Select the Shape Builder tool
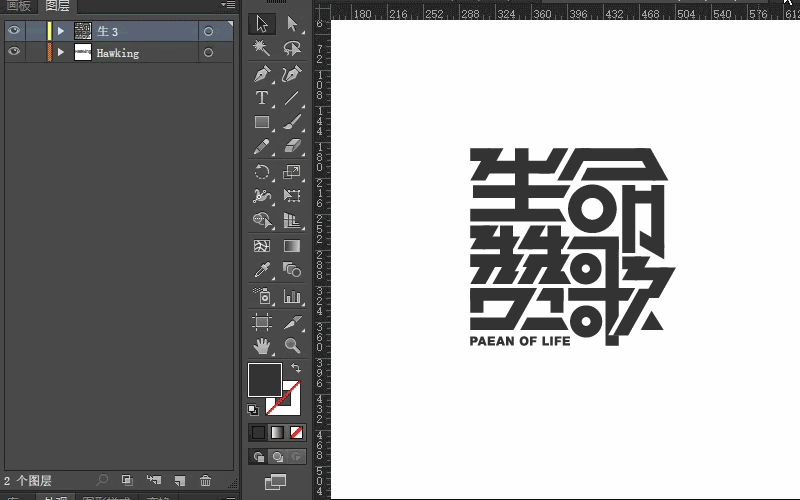 tap(262, 220)
